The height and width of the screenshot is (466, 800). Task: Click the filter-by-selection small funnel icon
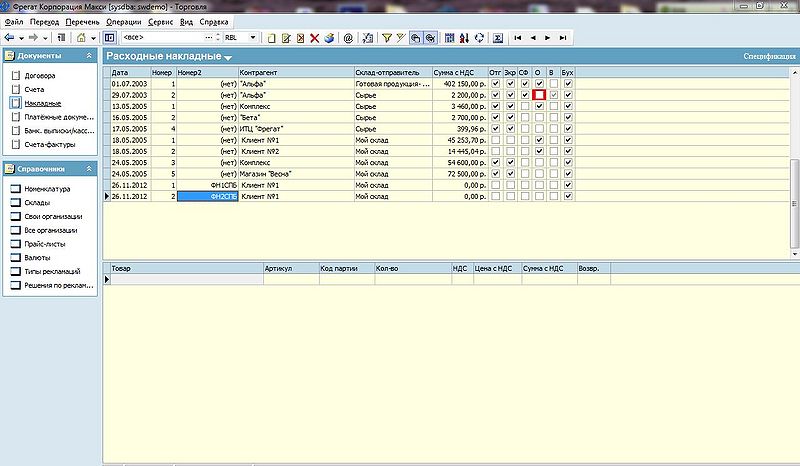point(401,38)
